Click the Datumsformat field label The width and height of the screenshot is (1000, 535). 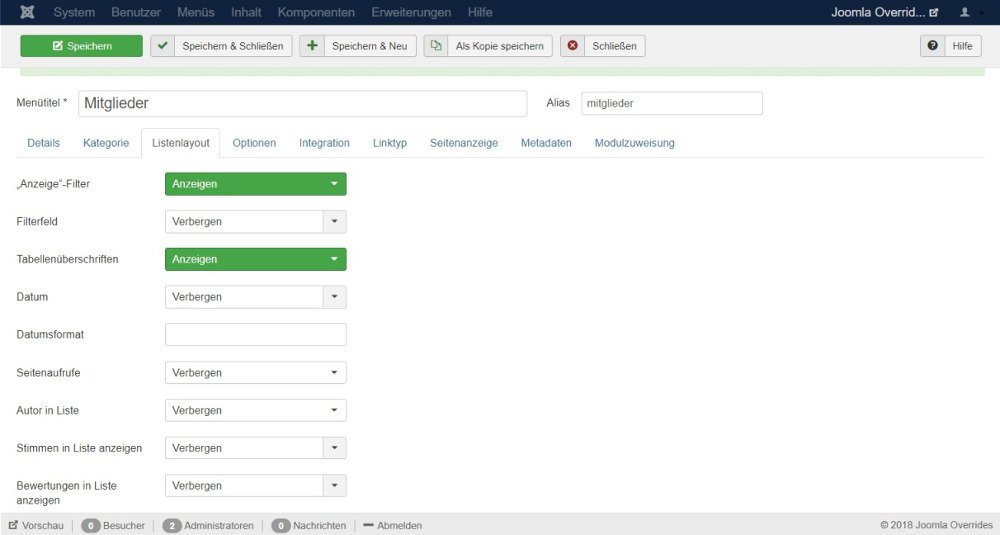coord(50,335)
